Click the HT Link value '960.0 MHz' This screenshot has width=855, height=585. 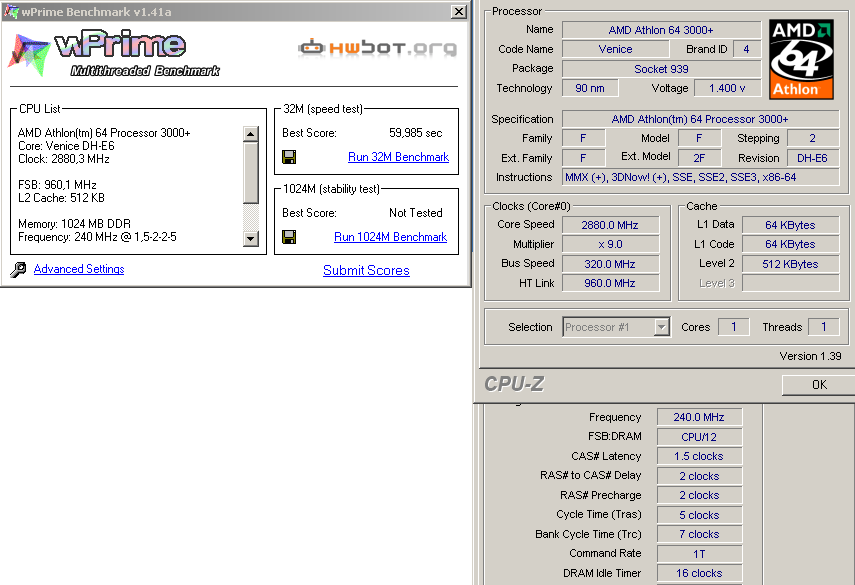(x=610, y=283)
